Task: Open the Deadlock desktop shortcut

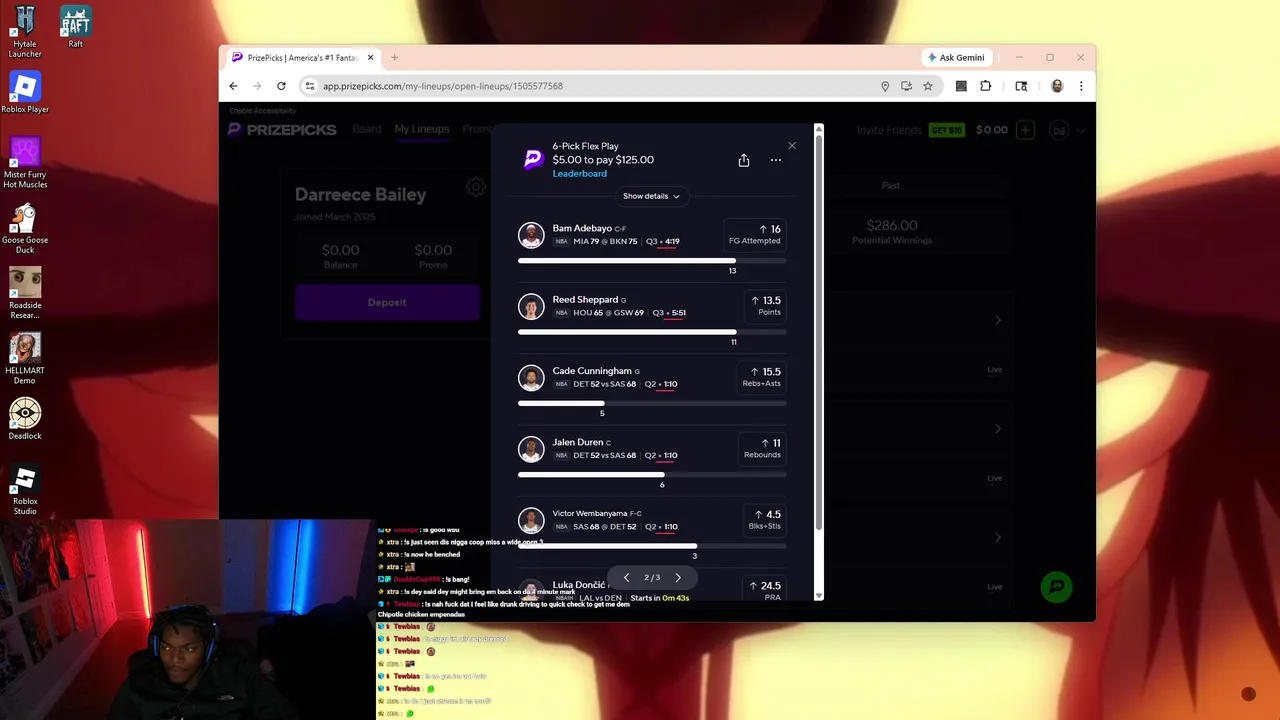Action: coord(25,419)
